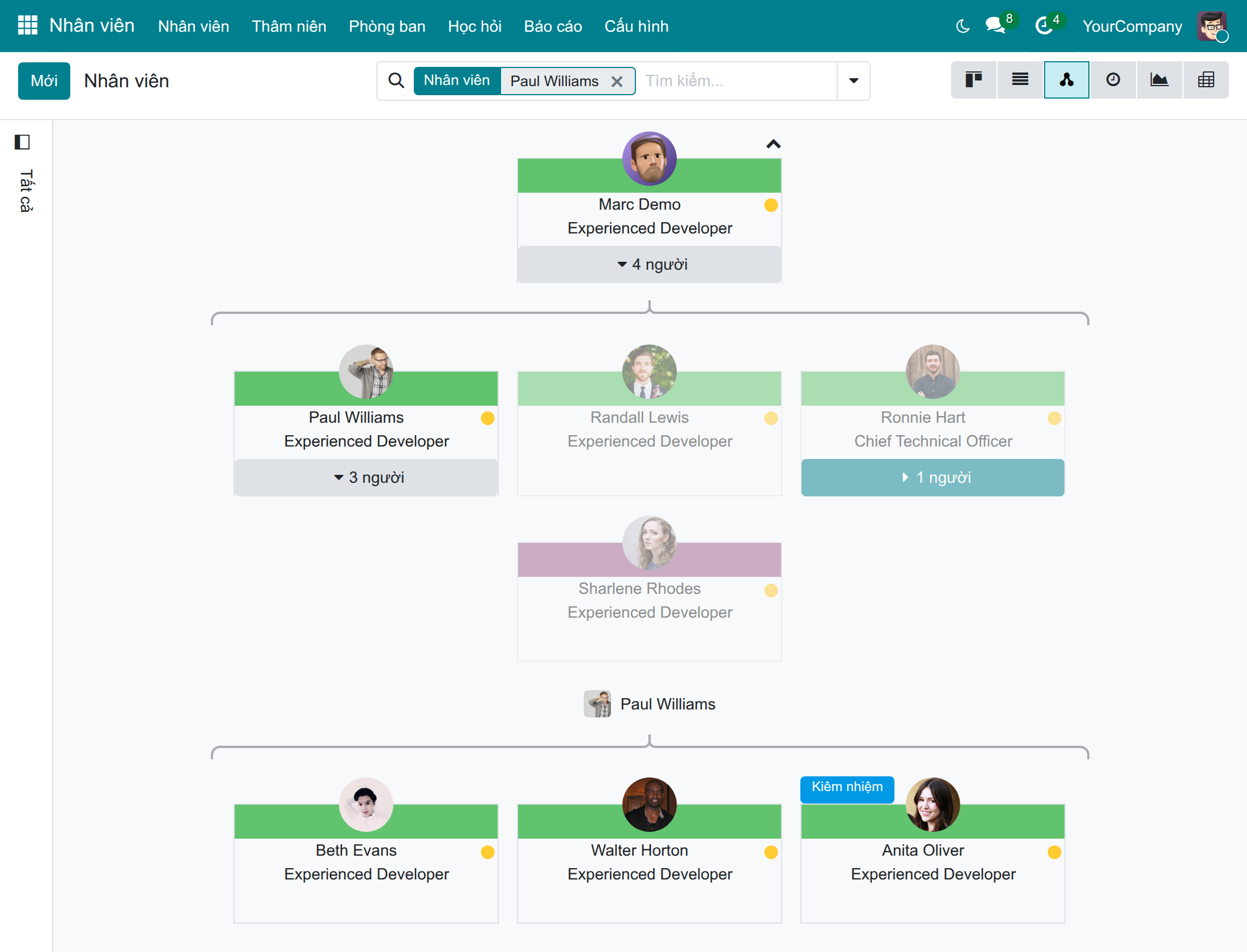
Task: Click the Mới button
Action: 44,81
